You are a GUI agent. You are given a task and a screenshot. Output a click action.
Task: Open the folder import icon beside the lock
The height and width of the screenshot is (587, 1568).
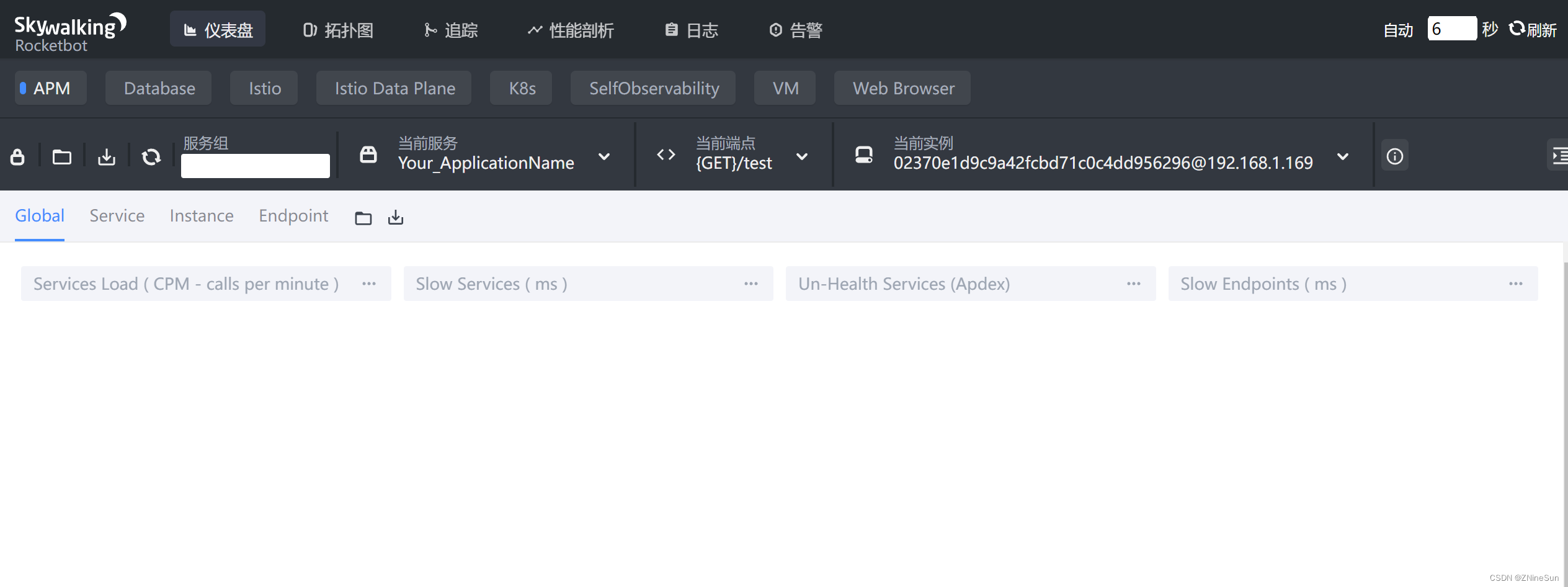click(x=62, y=156)
